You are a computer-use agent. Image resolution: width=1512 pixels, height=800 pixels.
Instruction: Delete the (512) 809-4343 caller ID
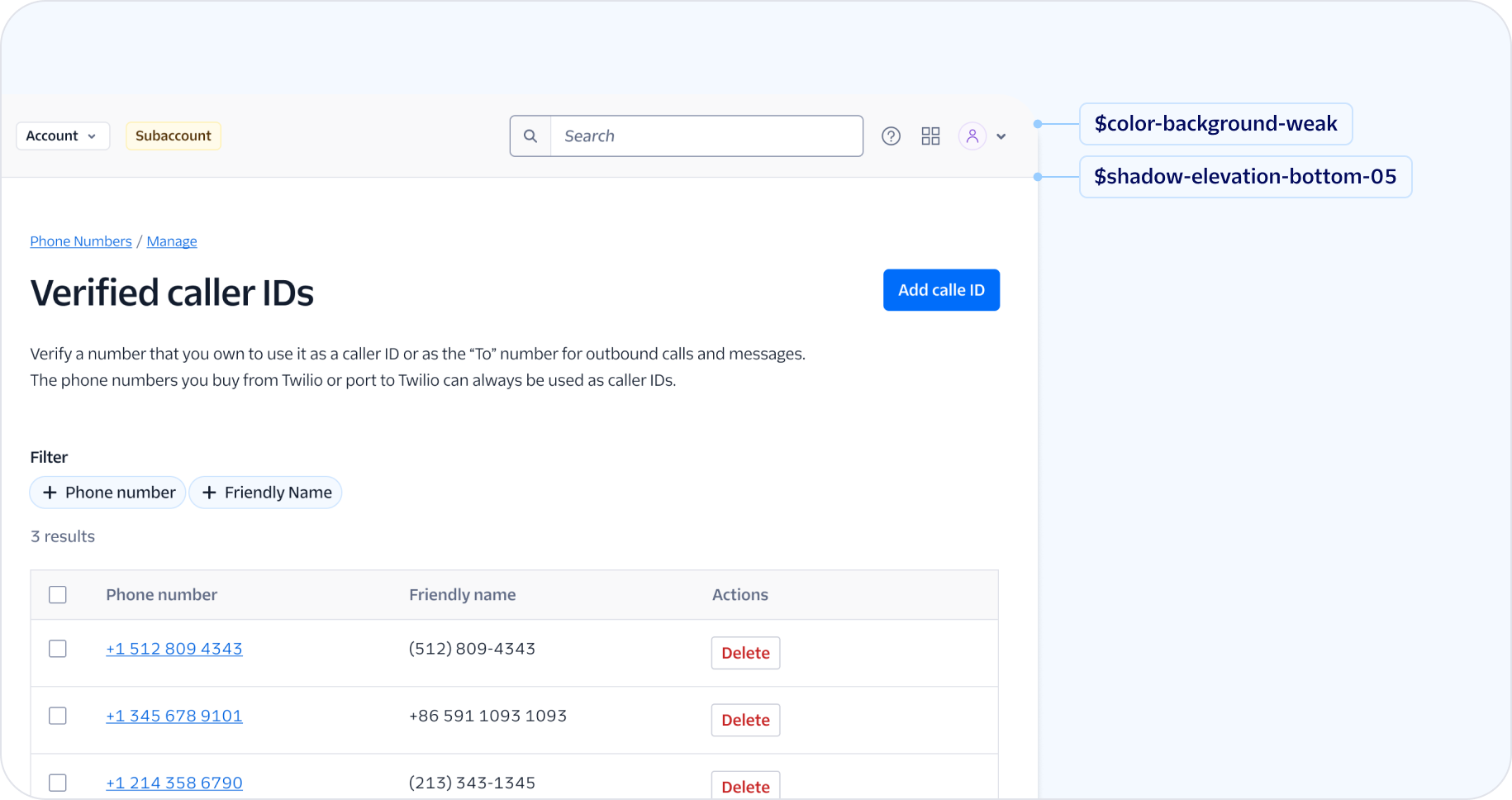[745, 653]
